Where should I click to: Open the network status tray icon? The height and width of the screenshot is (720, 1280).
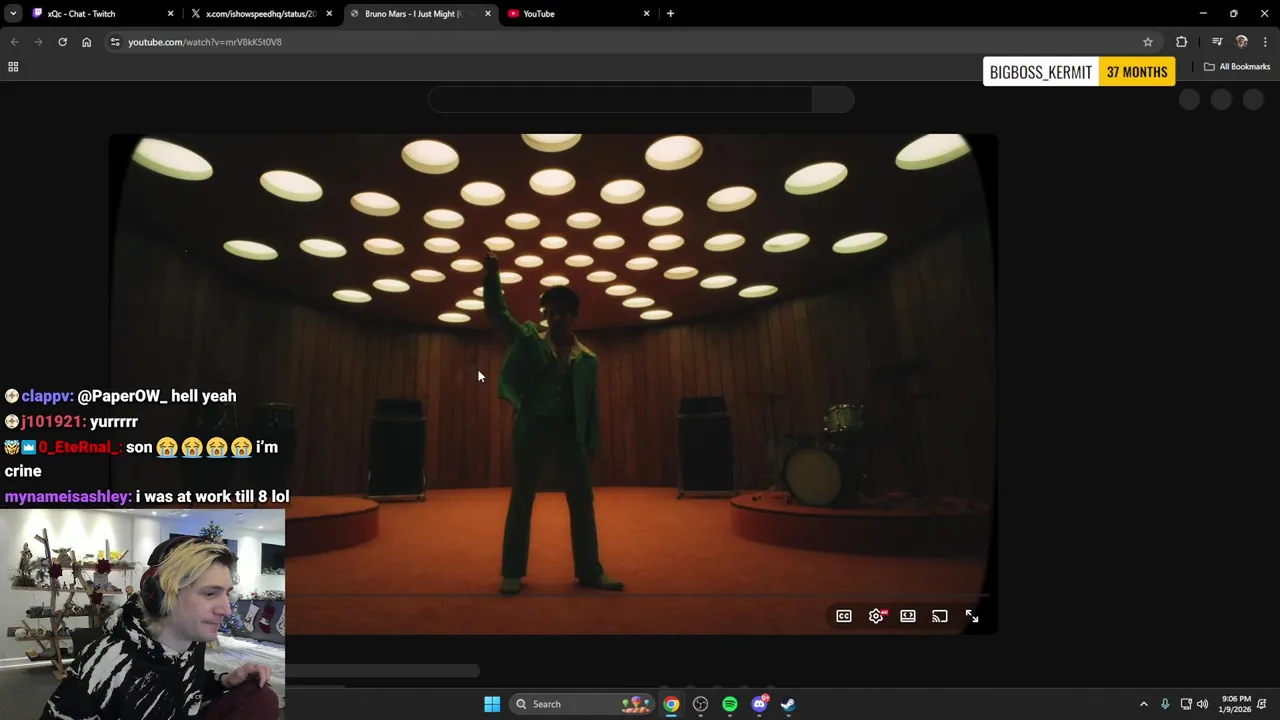[1186, 704]
